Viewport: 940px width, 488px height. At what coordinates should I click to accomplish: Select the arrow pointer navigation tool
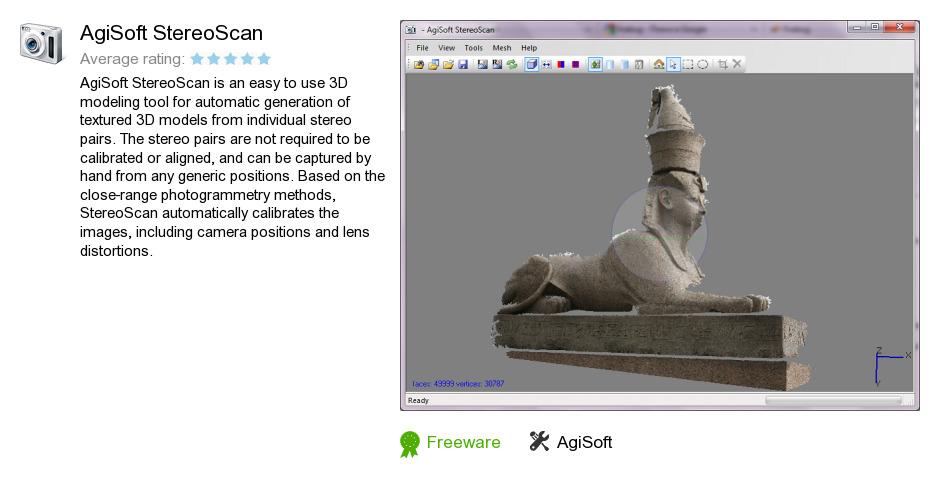673,64
